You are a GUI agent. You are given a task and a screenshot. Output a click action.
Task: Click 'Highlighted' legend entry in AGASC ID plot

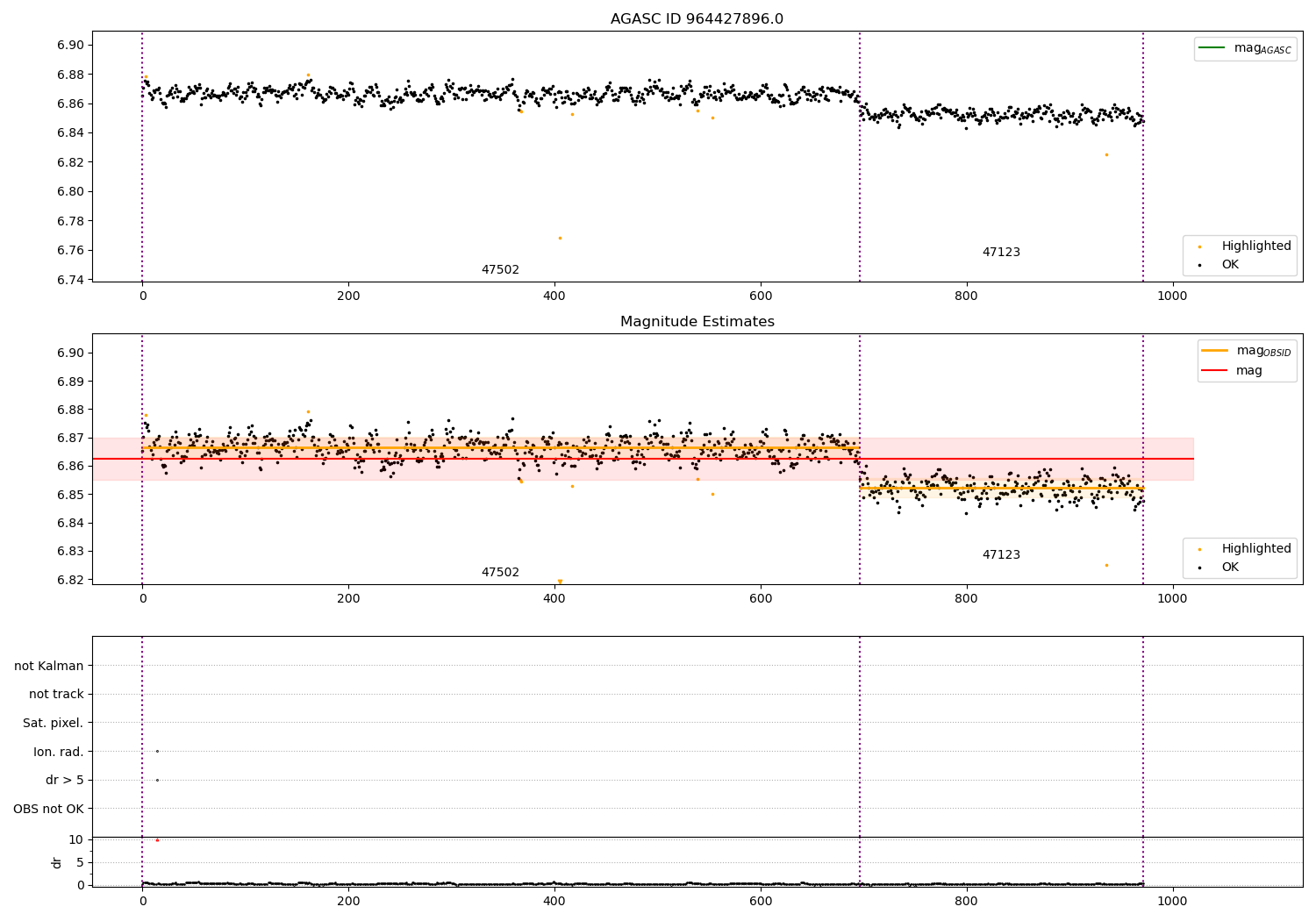[x=1255, y=246]
